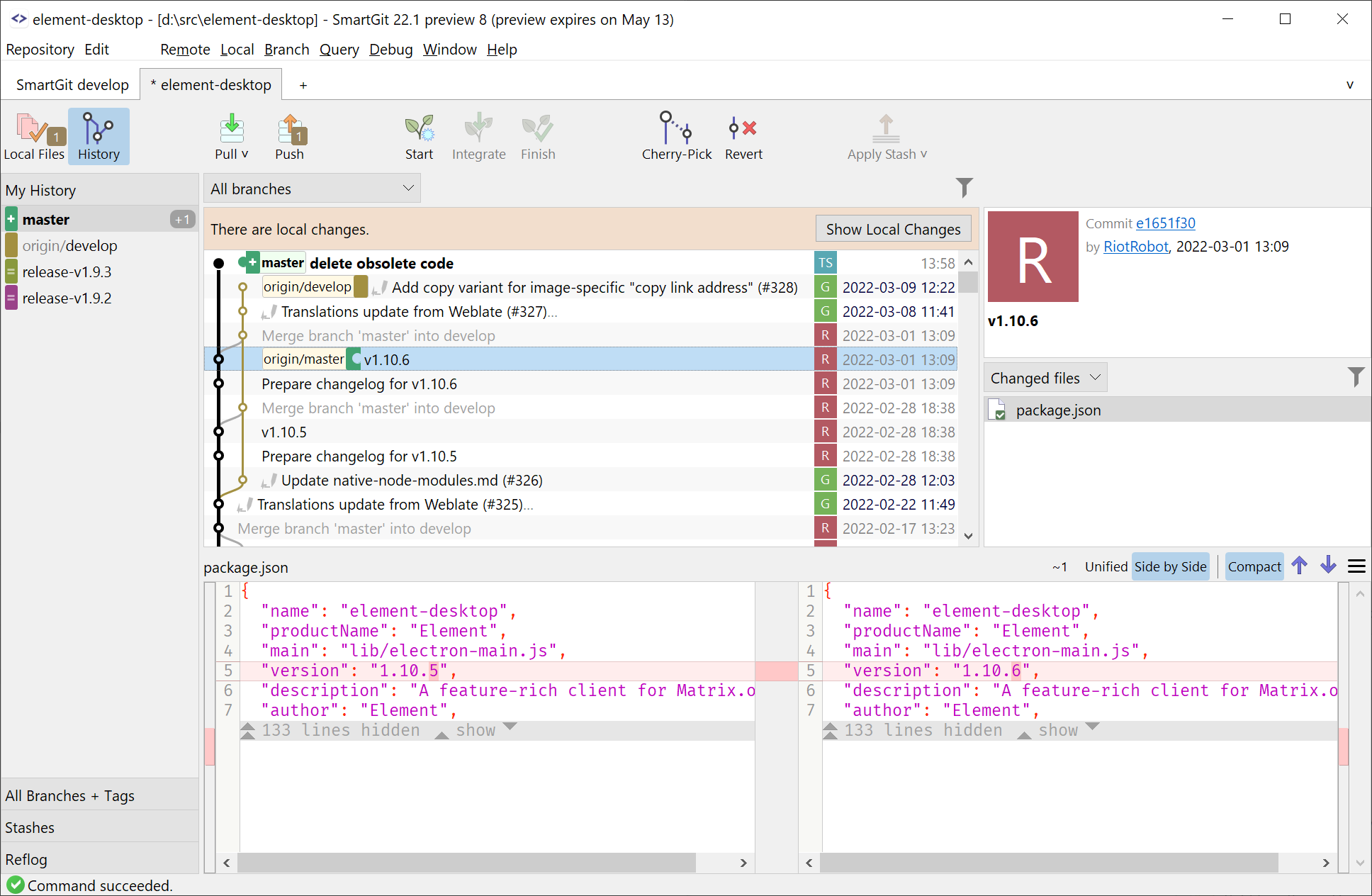Viewport: 1372px width, 896px height.
Task: Switch to the Local Files view
Action: click(35, 136)
